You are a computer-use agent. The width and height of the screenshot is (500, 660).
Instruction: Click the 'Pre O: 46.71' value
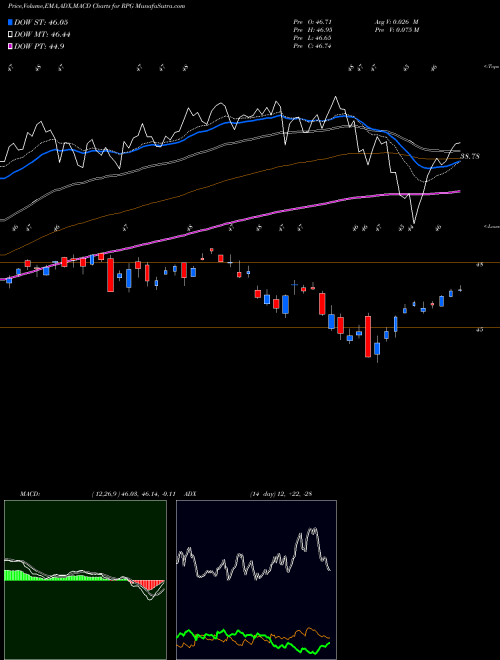[313, 21]
